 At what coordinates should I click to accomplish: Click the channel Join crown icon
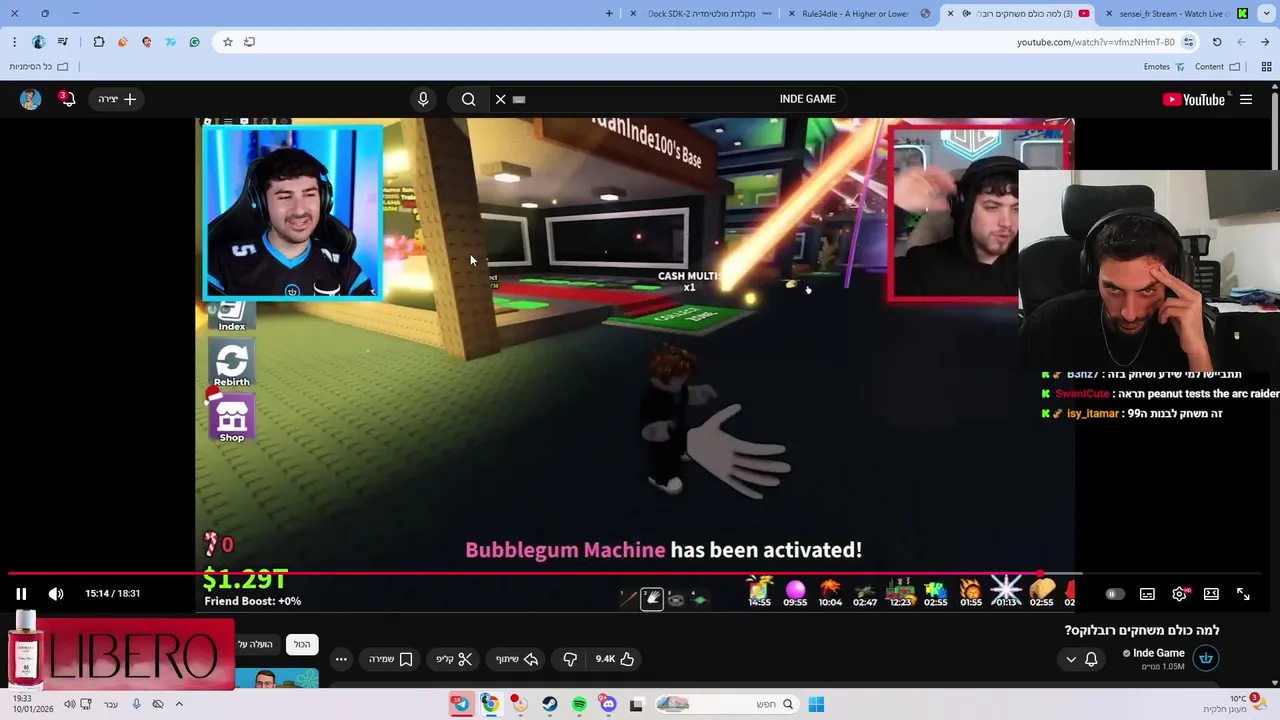pos(1206,659)
